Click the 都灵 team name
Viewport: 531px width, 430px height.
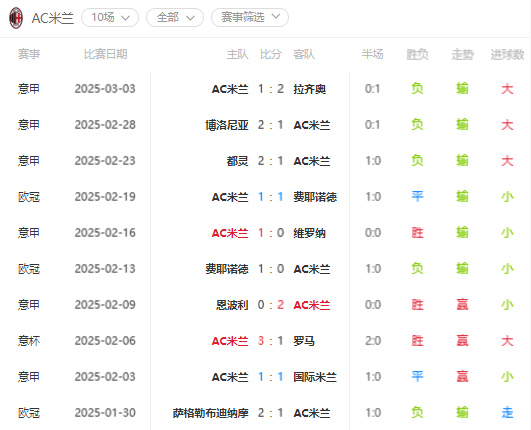[237, 161]
